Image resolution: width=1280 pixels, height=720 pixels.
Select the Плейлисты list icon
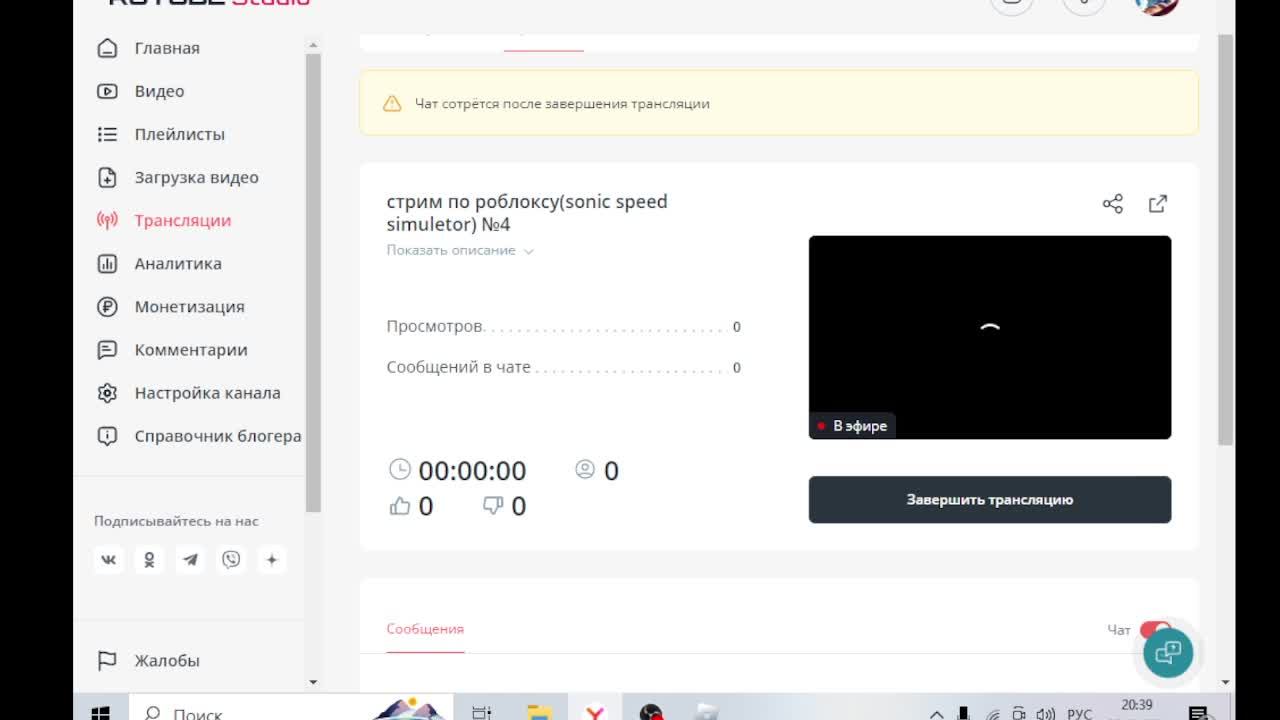[107, 134]
